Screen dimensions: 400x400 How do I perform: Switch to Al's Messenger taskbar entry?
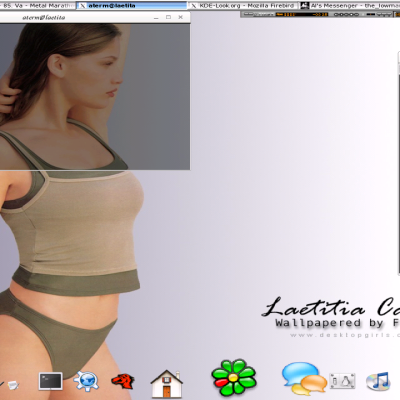click(x=349, y=6)
